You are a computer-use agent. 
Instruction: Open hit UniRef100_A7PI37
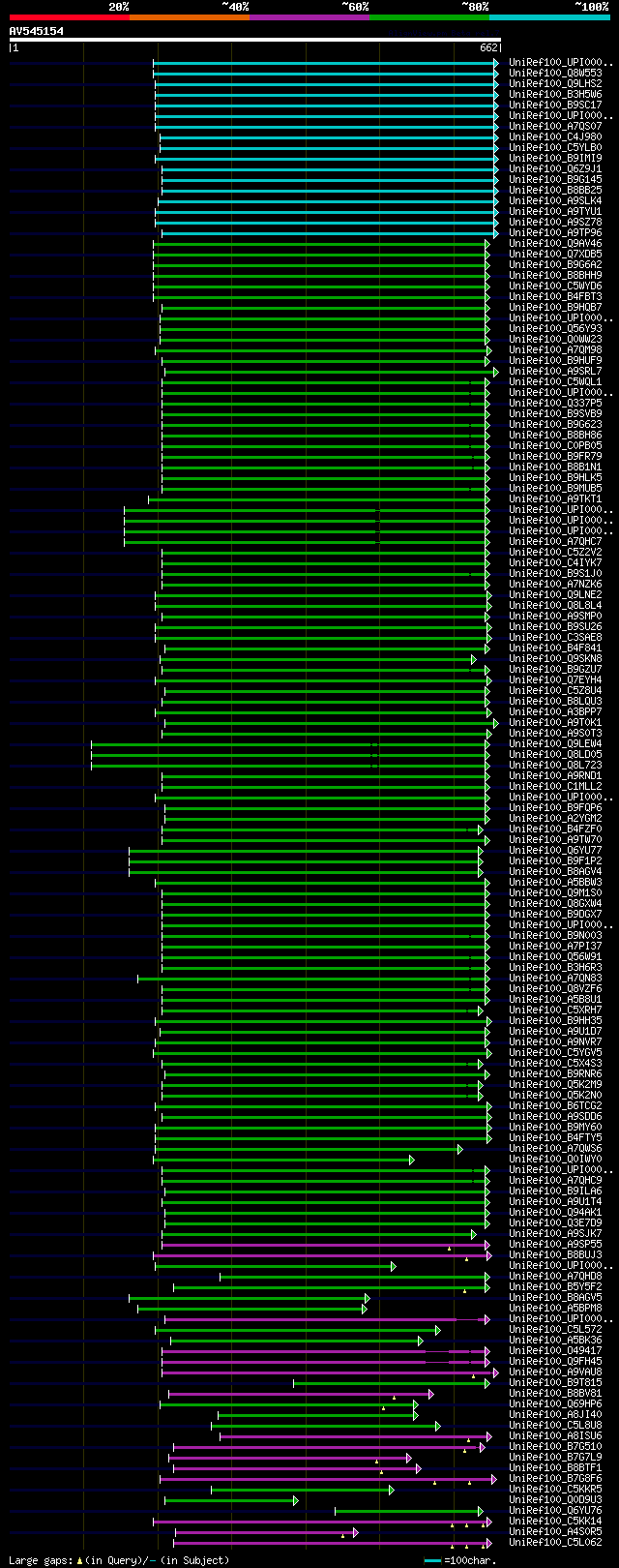click(555, 946)
